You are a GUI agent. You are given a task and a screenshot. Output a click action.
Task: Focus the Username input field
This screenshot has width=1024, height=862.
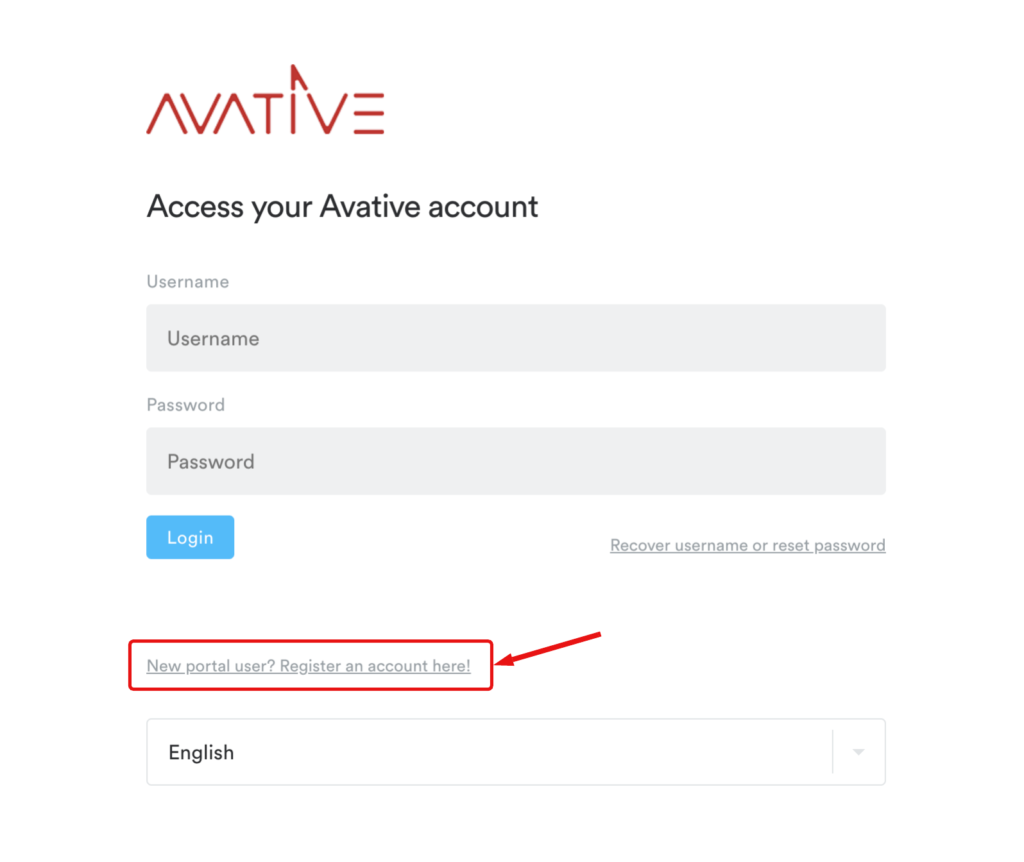click(x=516, y=338)
